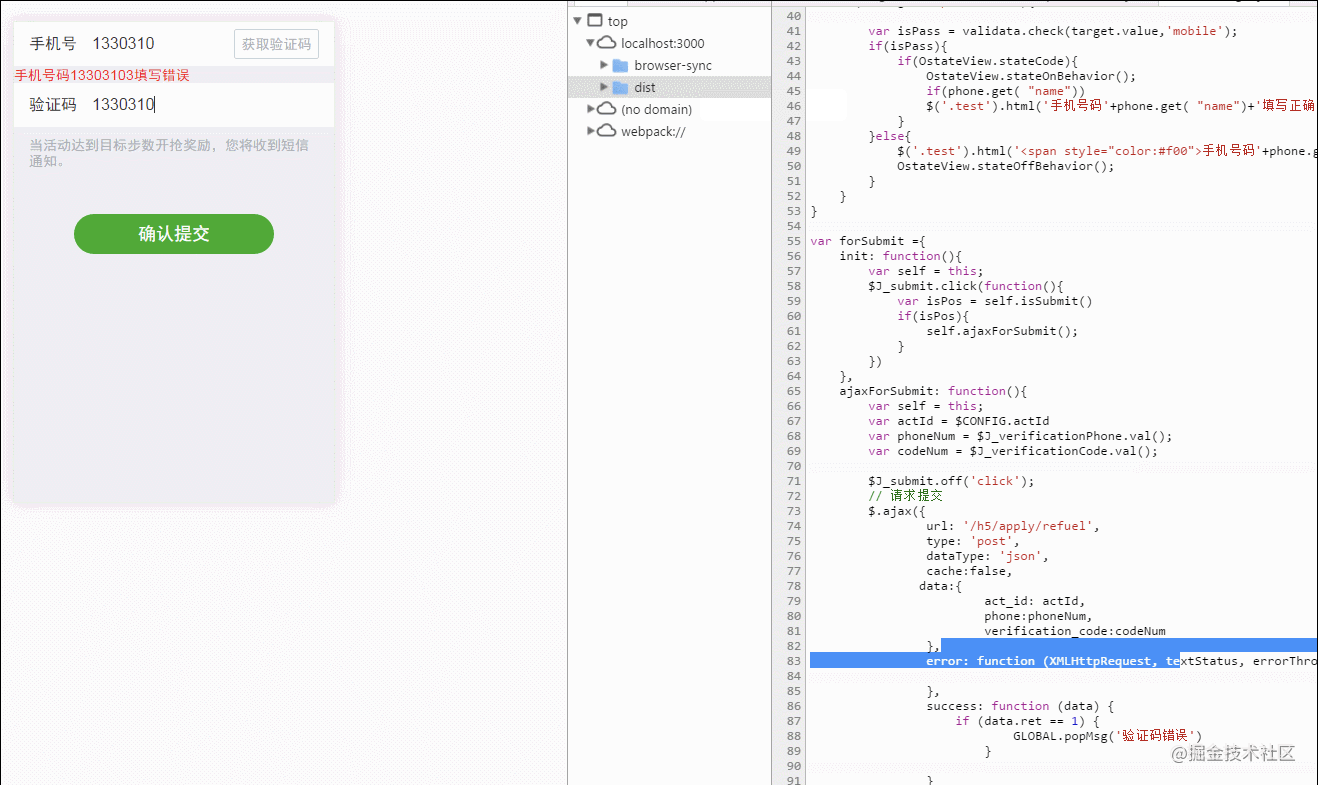
Task: Collapse the top frame tree node
Action: click(577, 21)
